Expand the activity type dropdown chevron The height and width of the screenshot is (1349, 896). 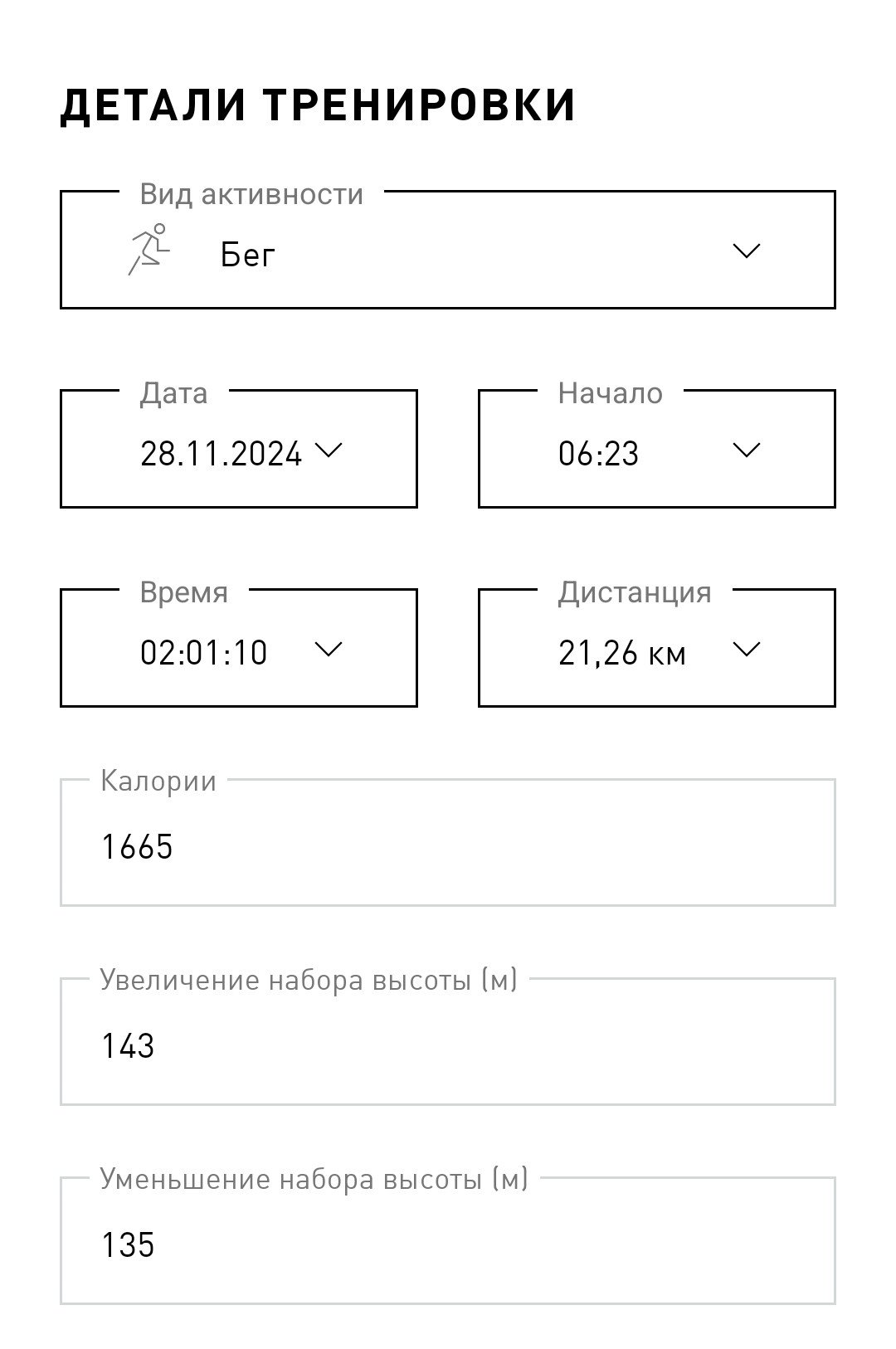point(747,251)
